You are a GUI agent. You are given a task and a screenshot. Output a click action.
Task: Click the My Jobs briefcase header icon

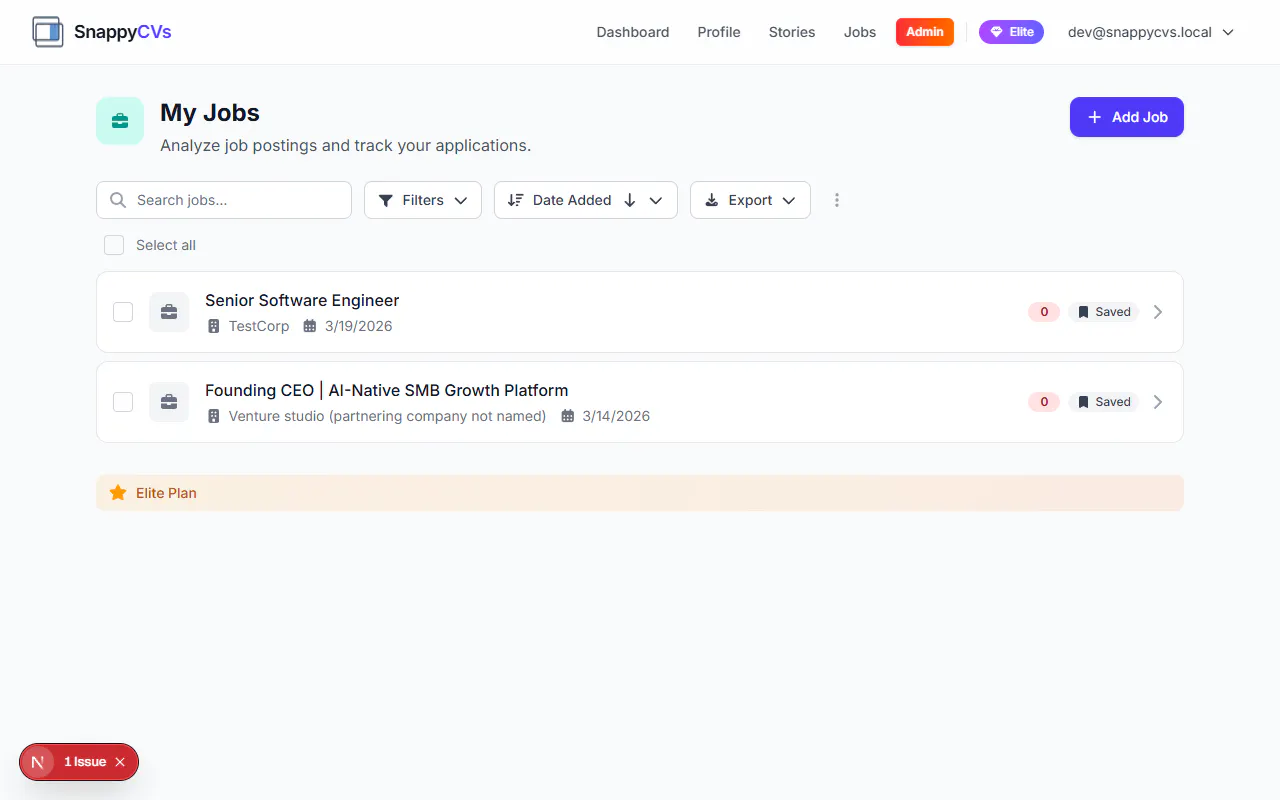(120, 121)
